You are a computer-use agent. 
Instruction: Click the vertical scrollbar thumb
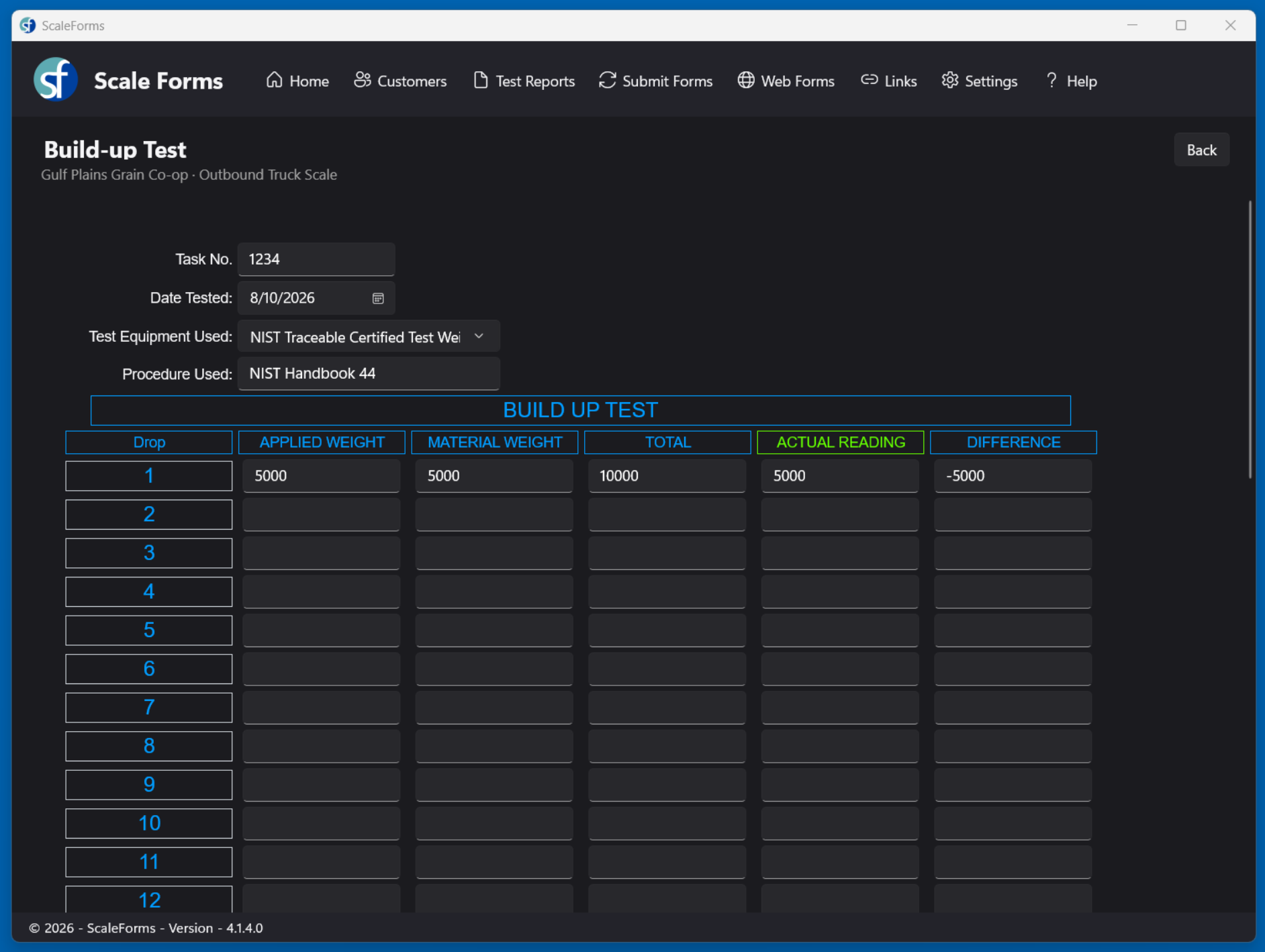pyautogui.click(x=1250, y=339)
